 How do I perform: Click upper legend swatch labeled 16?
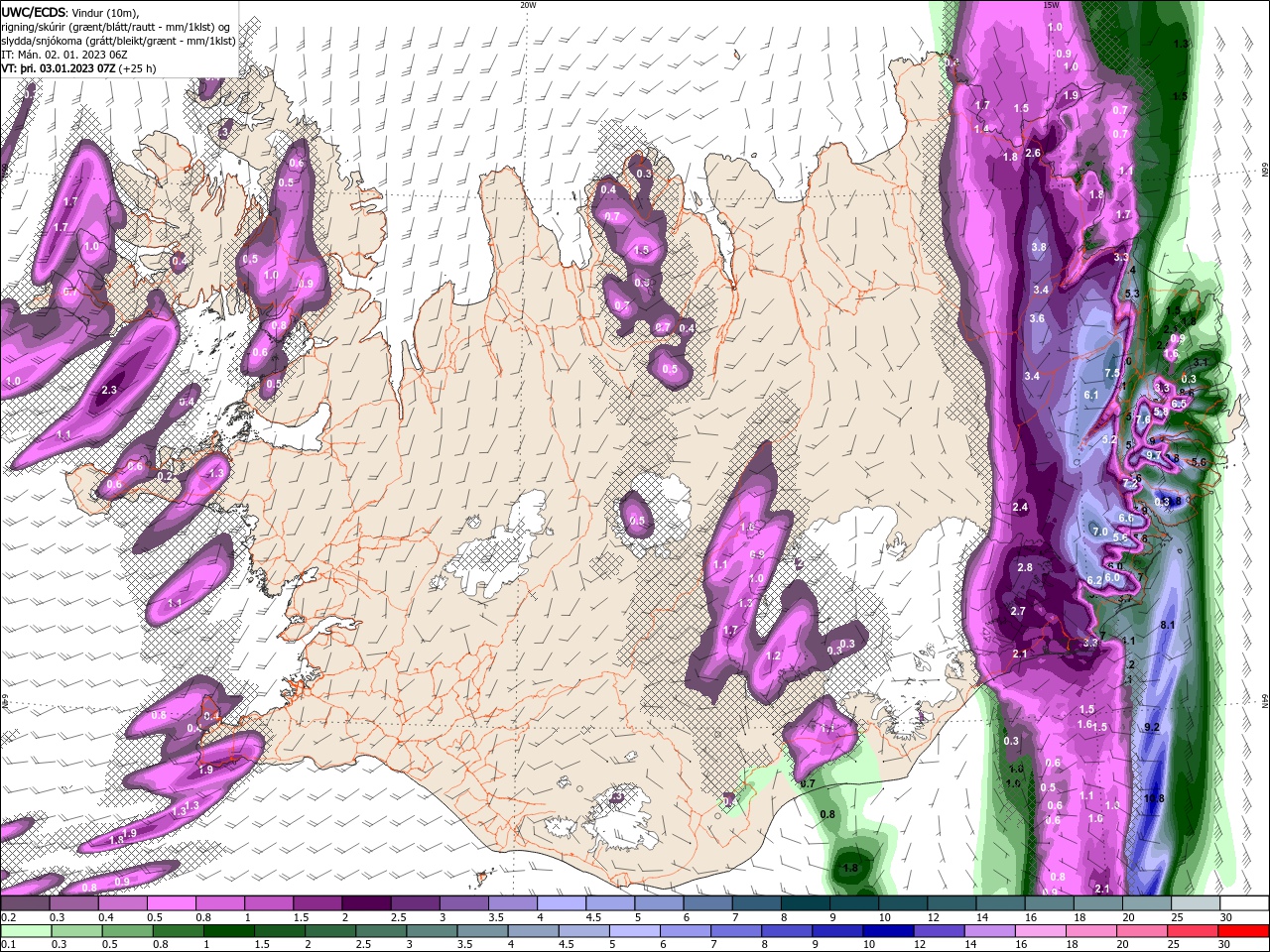tap(1049, 903)
